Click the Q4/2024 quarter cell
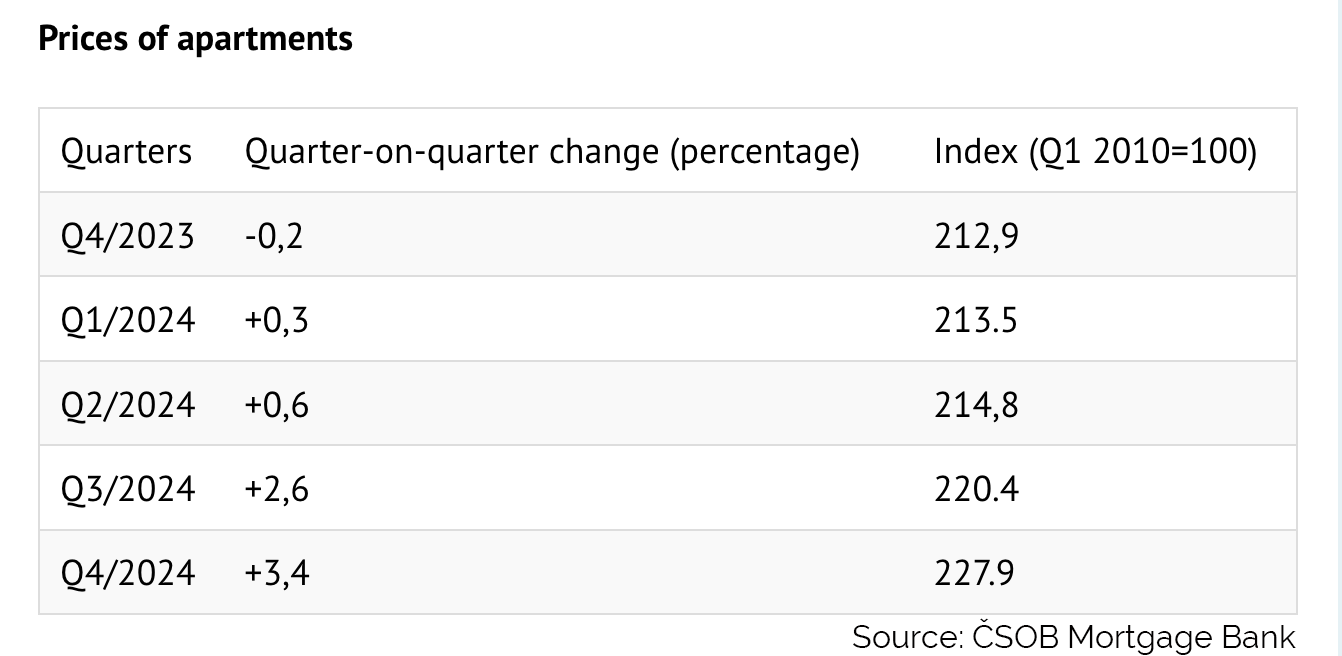Viewport: 1342px width, 656px height. [128, 573]
